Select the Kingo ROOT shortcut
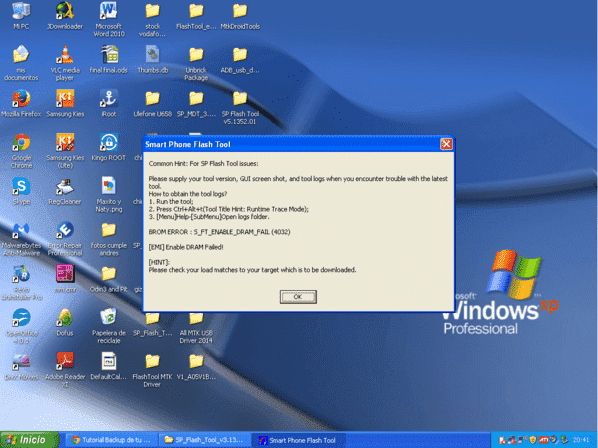Image resolution: width=598 pixels, height=448 pixels. coord(109,147)
